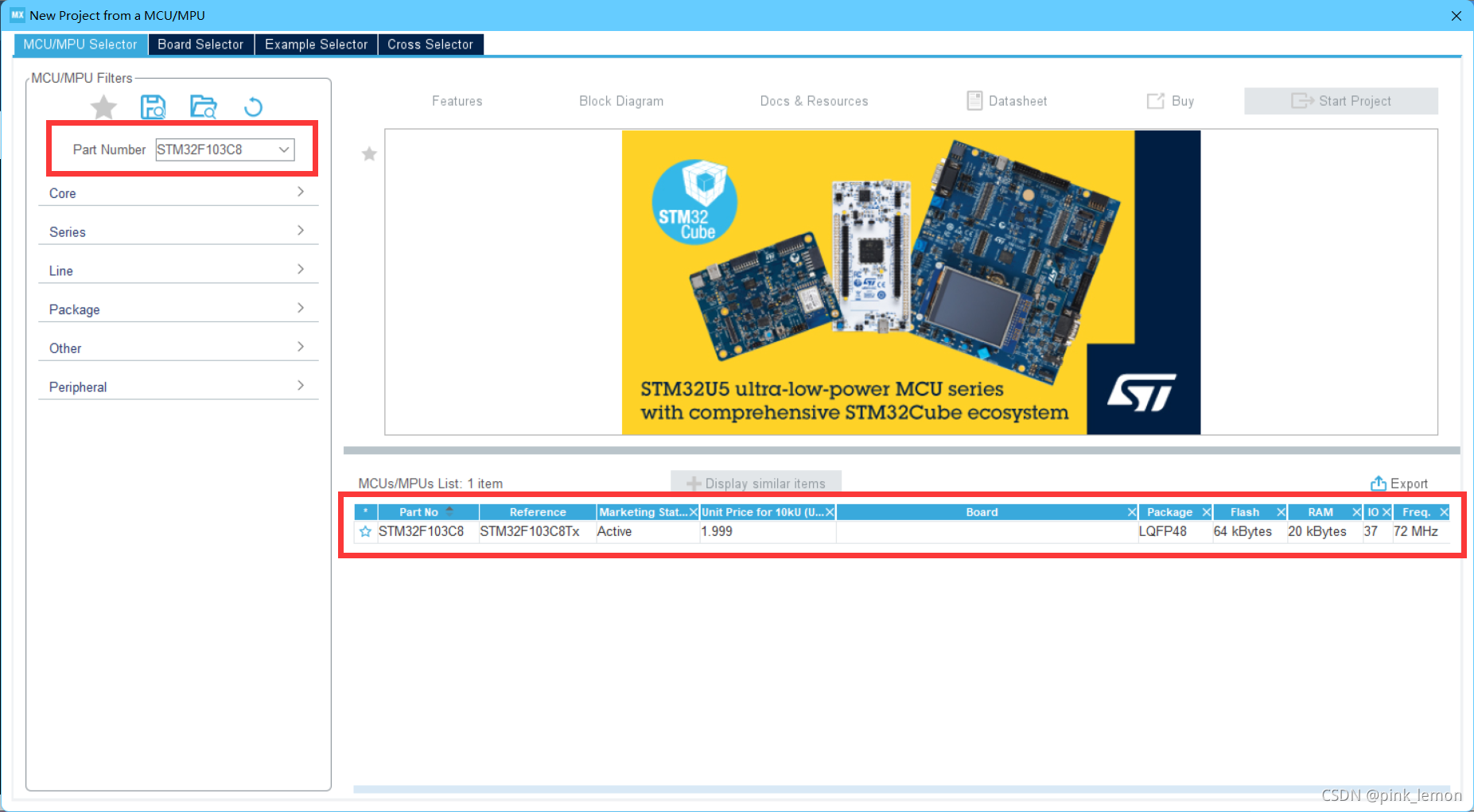Switch to the Board Selector tab
Viewport: 1474px width, 812px height.
click(x=200, y=45)
